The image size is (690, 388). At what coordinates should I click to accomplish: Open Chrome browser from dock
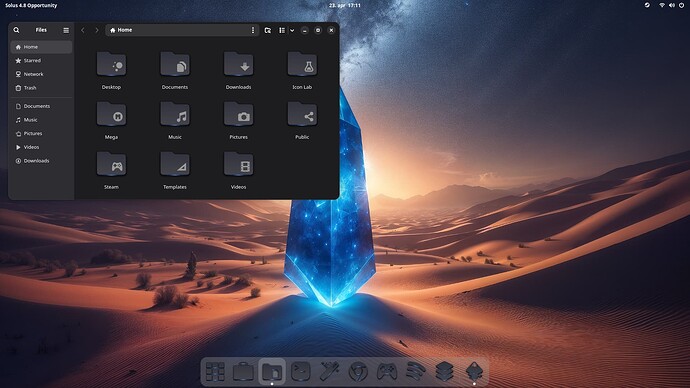click(x=358, y=372)
